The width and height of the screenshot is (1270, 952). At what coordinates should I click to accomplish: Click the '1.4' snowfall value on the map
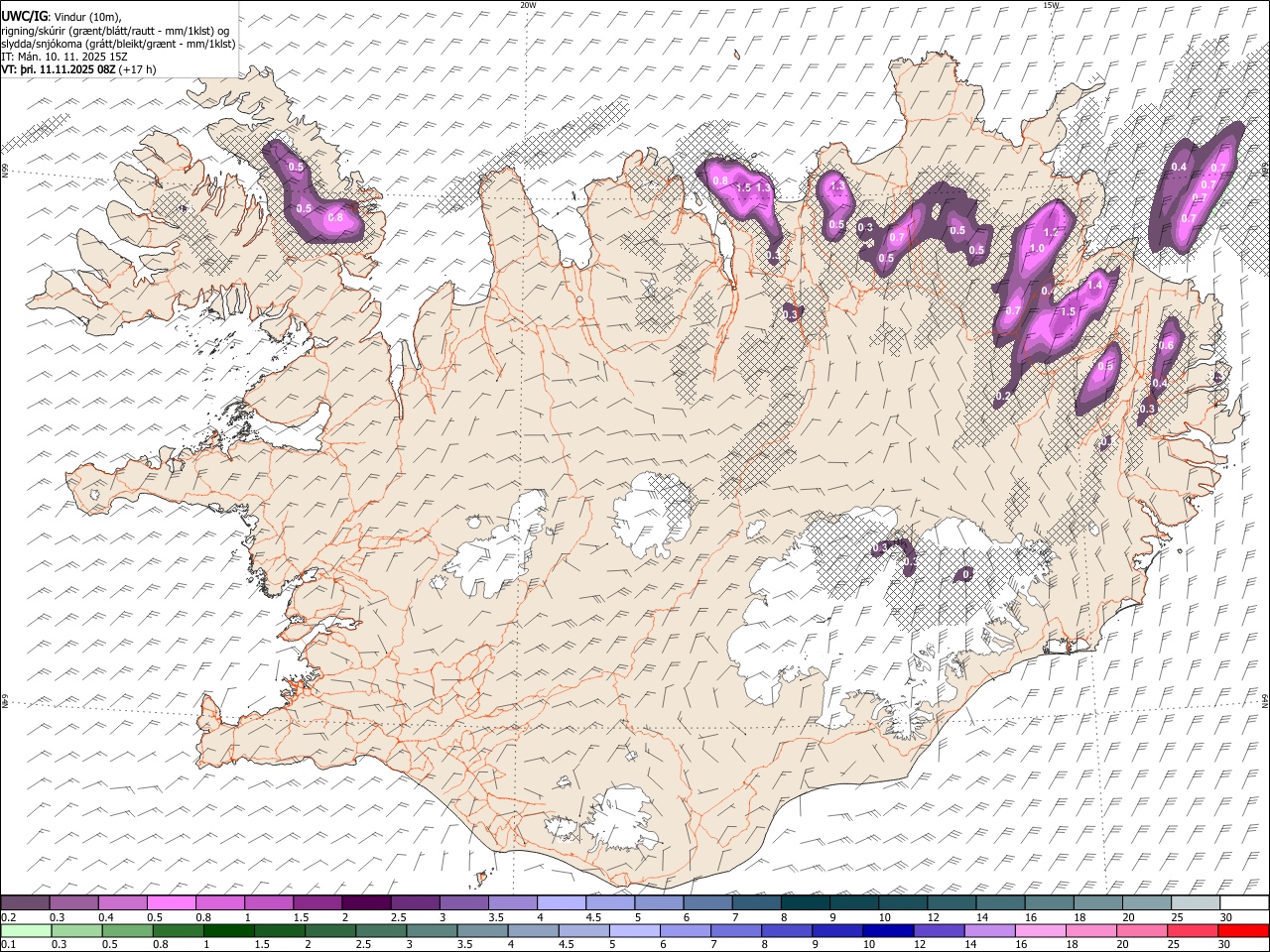pos(1095,286)
